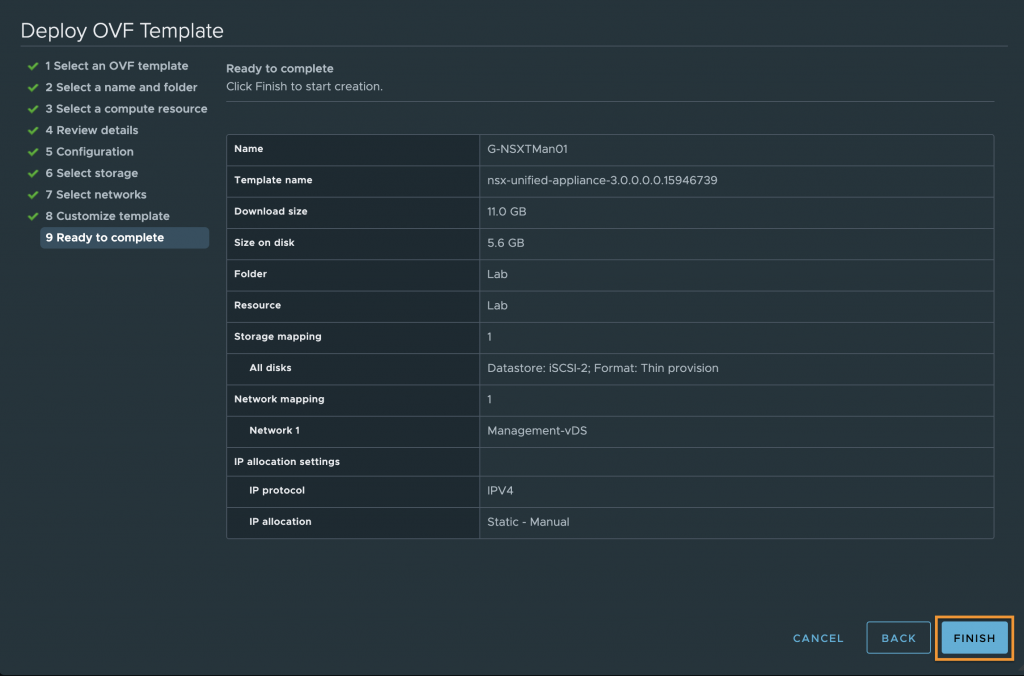The height and width of the screenshot is (676, 1024).
Task: Click the Download size row label
Action: pos(270,211)
